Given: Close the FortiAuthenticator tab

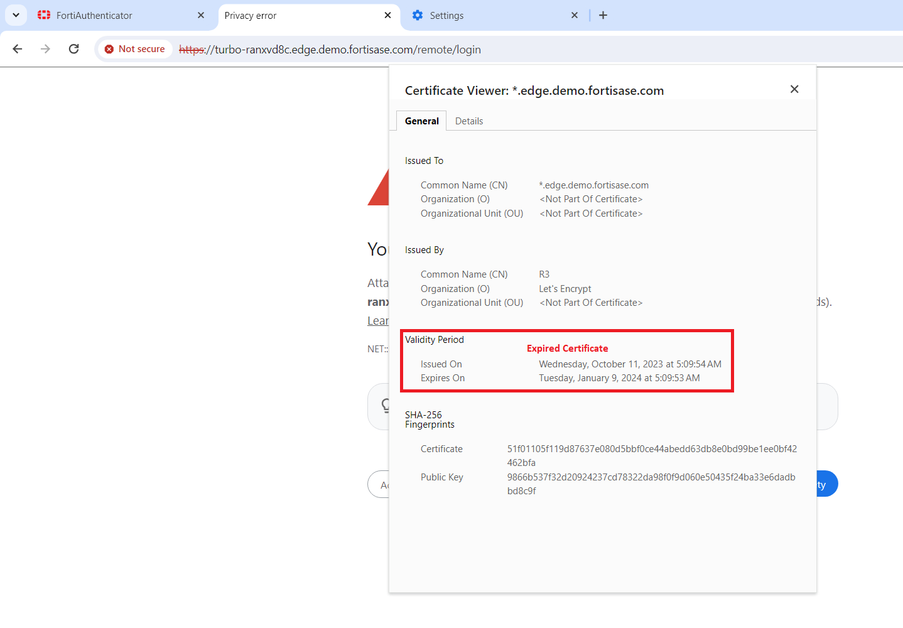Looking at the screenshot, I should [200, 16].
